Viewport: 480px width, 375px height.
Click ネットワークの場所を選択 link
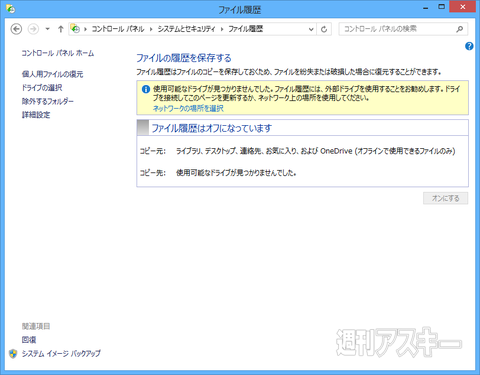click(188, 108)
